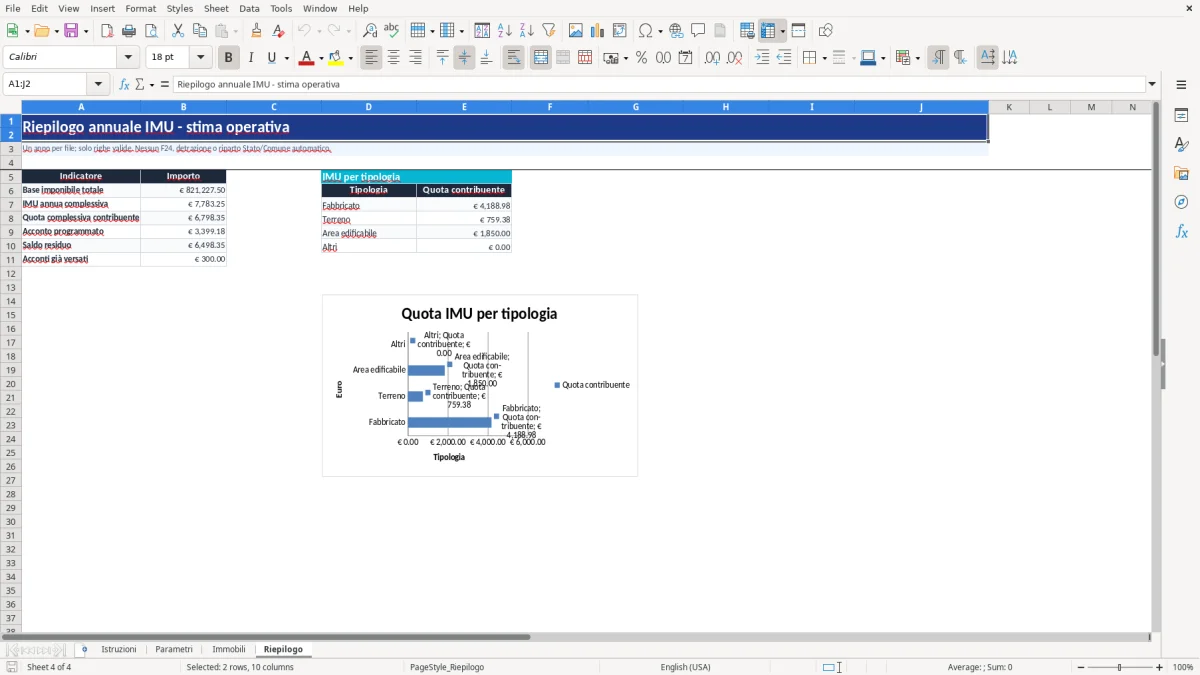Select the Clone Formatting paintbrush
This screenshot has height=675, width=1200.
[257, 31]
